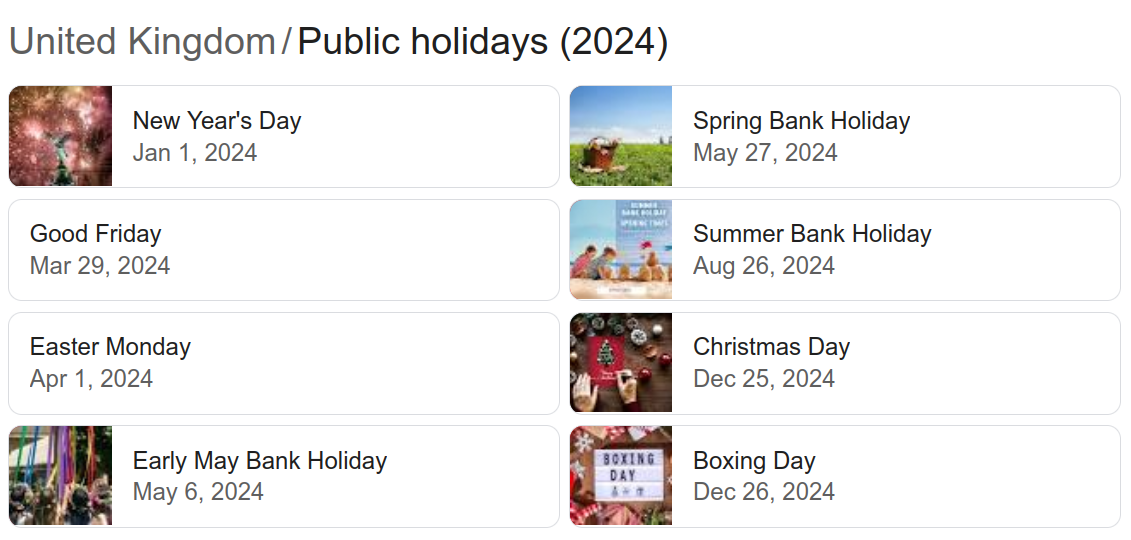Viewport: 1131px width, 540px height.
Task: Open the Good Friday holiday card
Action: [283, 250]
